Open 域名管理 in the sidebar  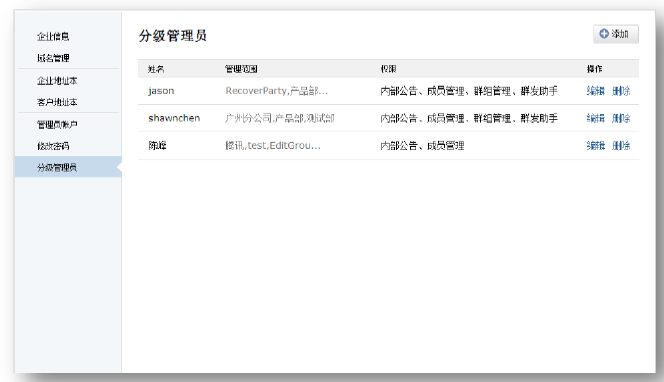(x=53, y=58)
